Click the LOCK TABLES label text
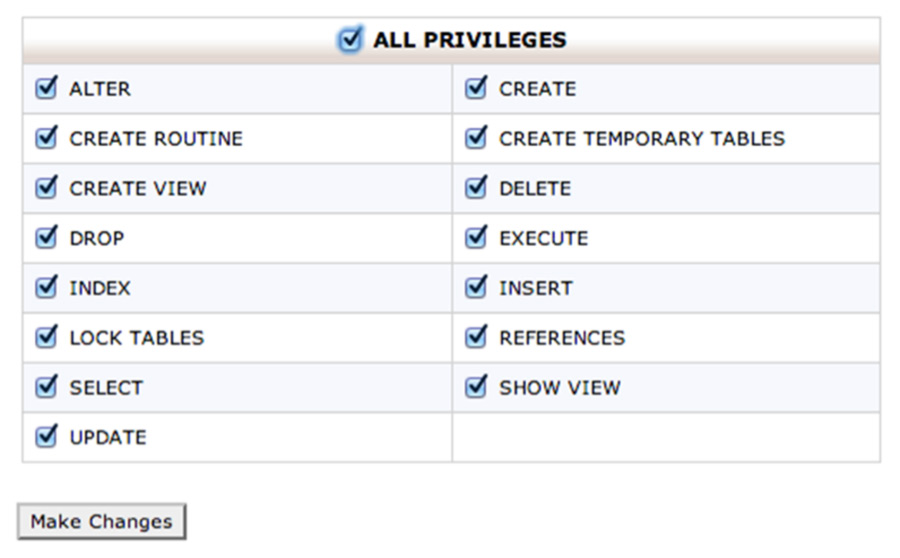This screenshot has width=900, height=558. pyautogui.click(x=137, y=338)
